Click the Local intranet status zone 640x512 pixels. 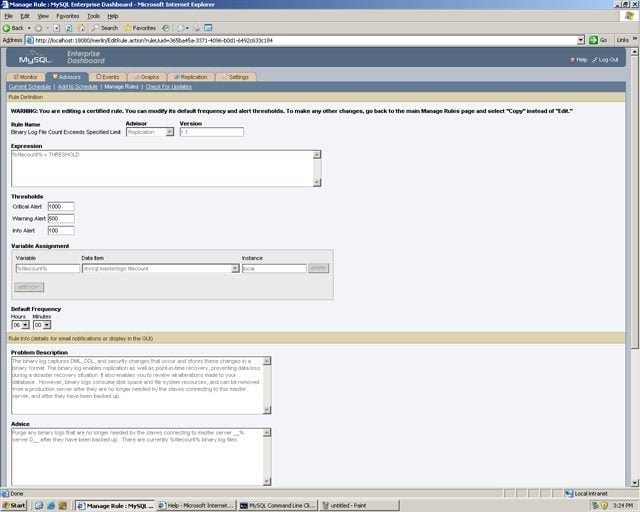[x=587, y=494]
